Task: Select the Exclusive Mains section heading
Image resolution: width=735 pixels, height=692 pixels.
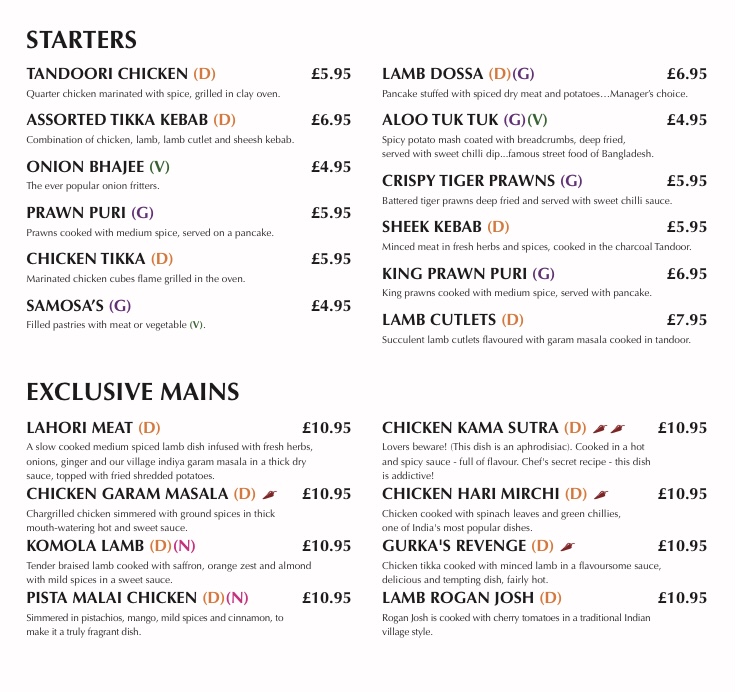Action: pyautogui.click(x=133, y=392)
